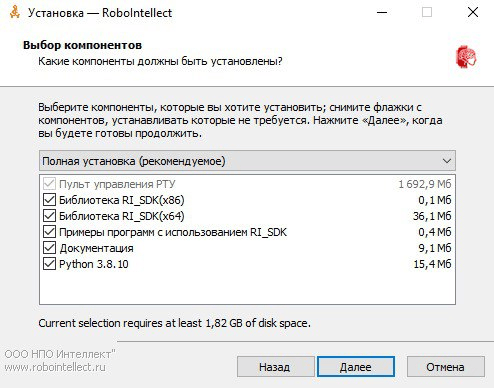The height and width of the screenshot is (388, 494).
Task: Open the www.robointellect.ru link
Action: coord(55,367)
